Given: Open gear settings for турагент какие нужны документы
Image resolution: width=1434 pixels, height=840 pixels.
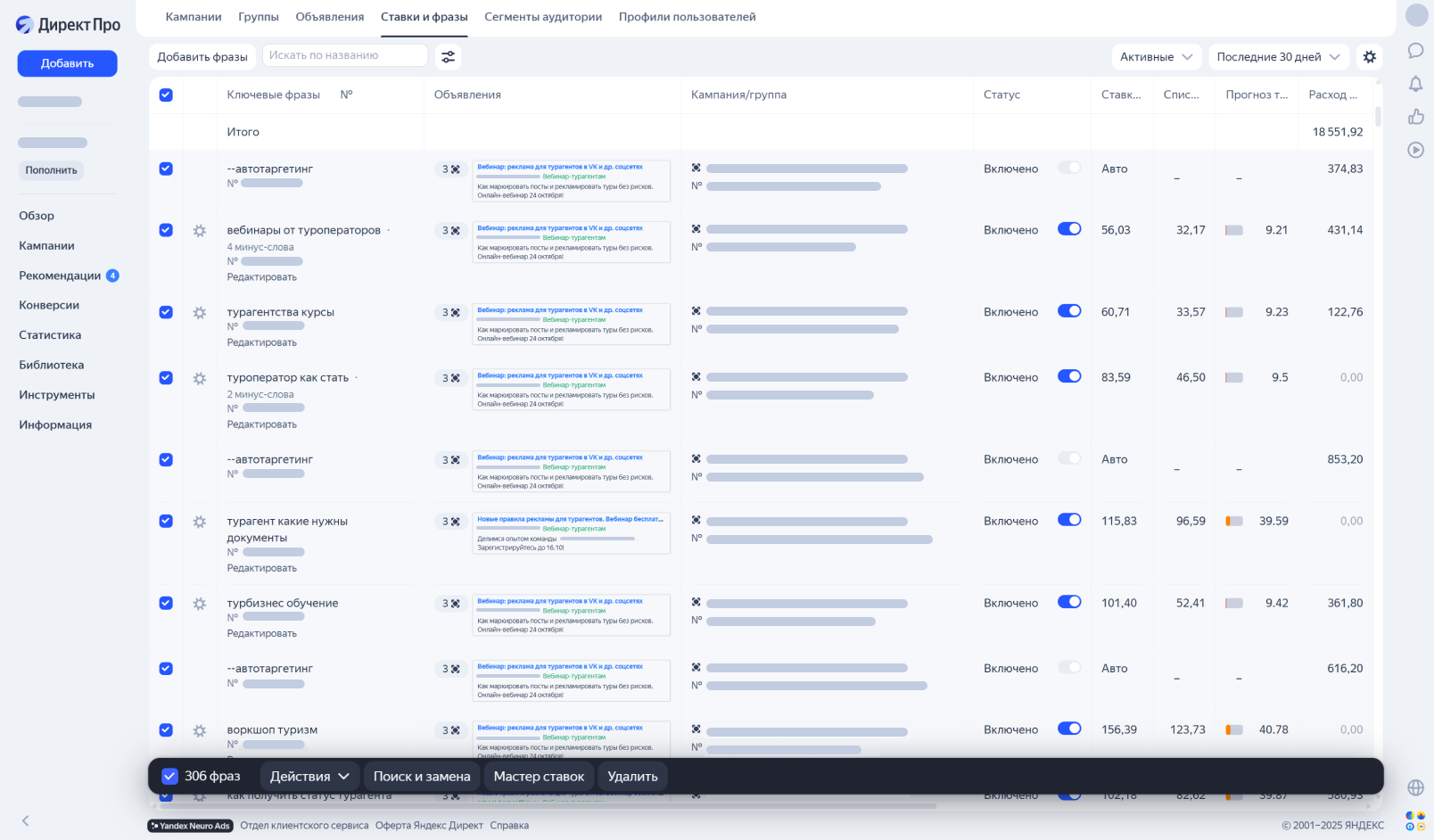Looking at the screenshot, I should pyautogui.click(x=200, y=522).
